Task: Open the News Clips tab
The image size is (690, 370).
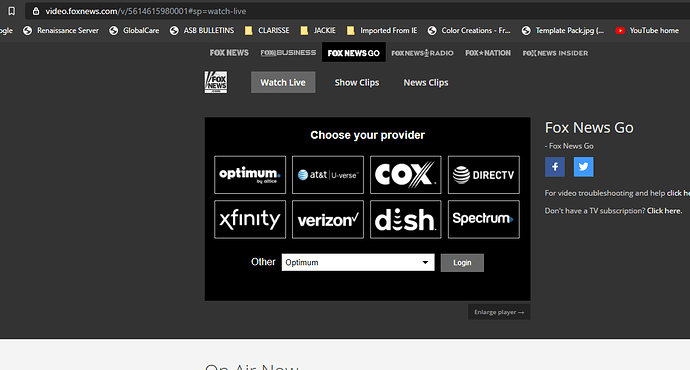Action: point(426,82)
